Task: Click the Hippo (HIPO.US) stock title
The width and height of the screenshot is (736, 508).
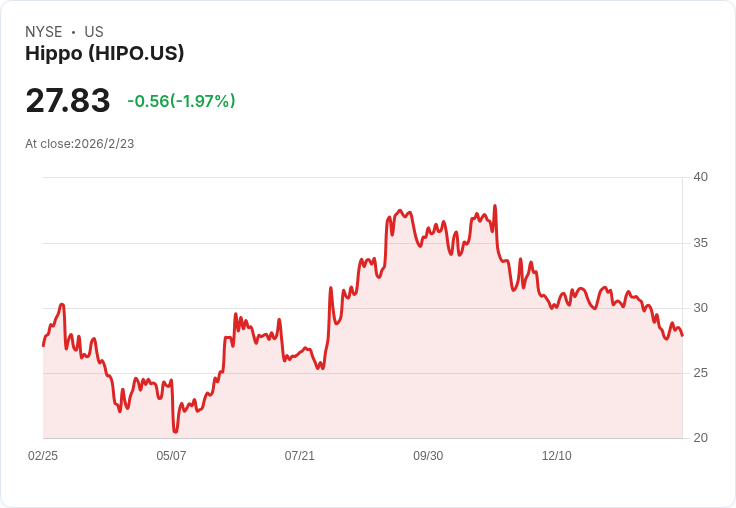Action: click(105, 54)
